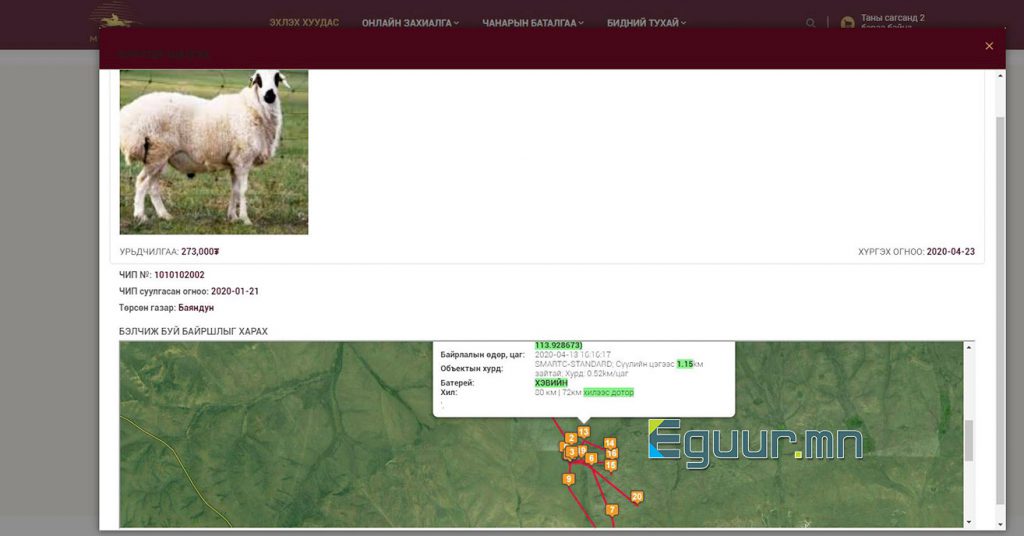This screenshot has height=536, width=1024.
Task: Click the Eguur.mn watermark logo on map
Action: coord(755,440)
